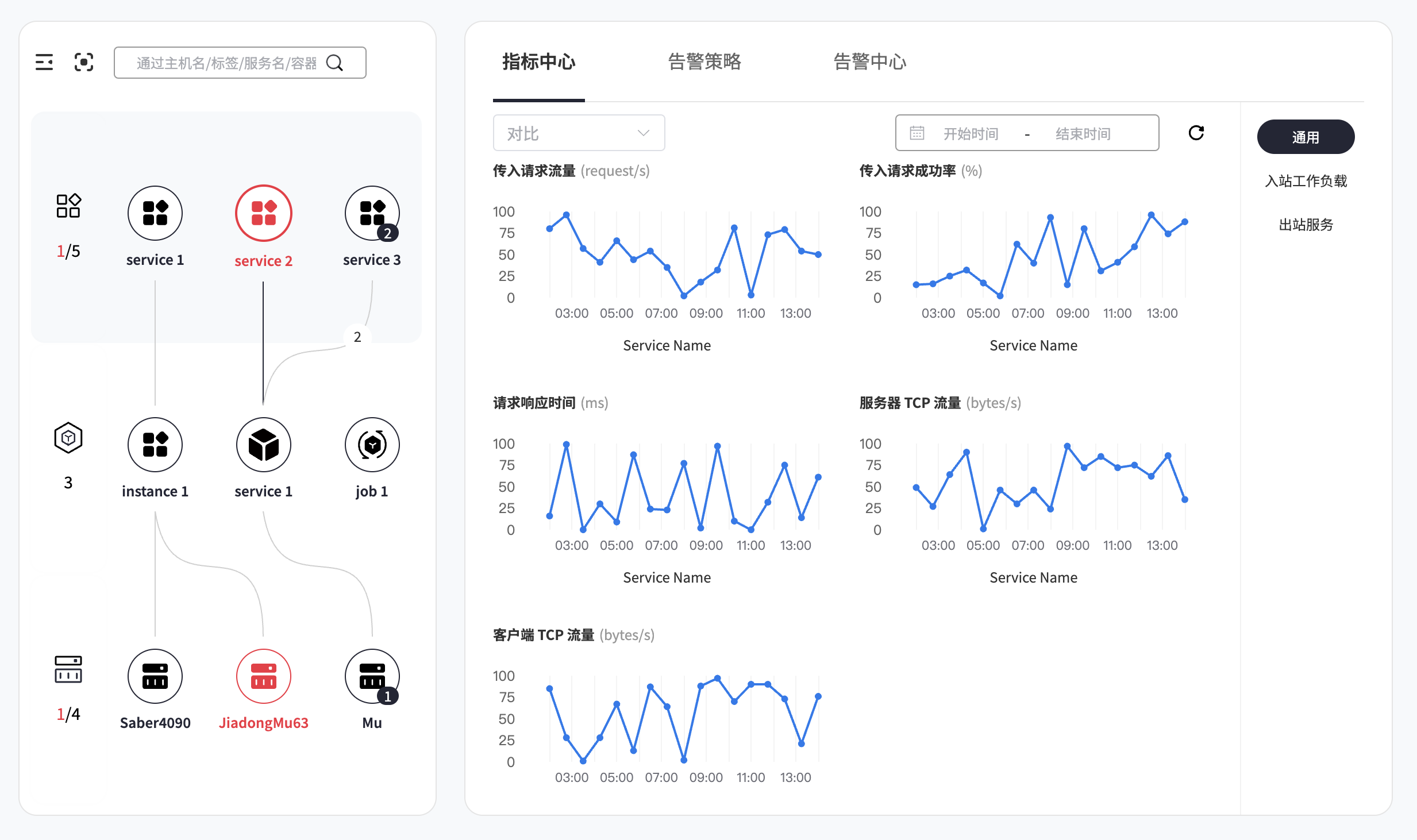Click the 1/5 services count text
Image resolution: width=1417 pixels, height=840 pixels.
click(x=68, y=251)
